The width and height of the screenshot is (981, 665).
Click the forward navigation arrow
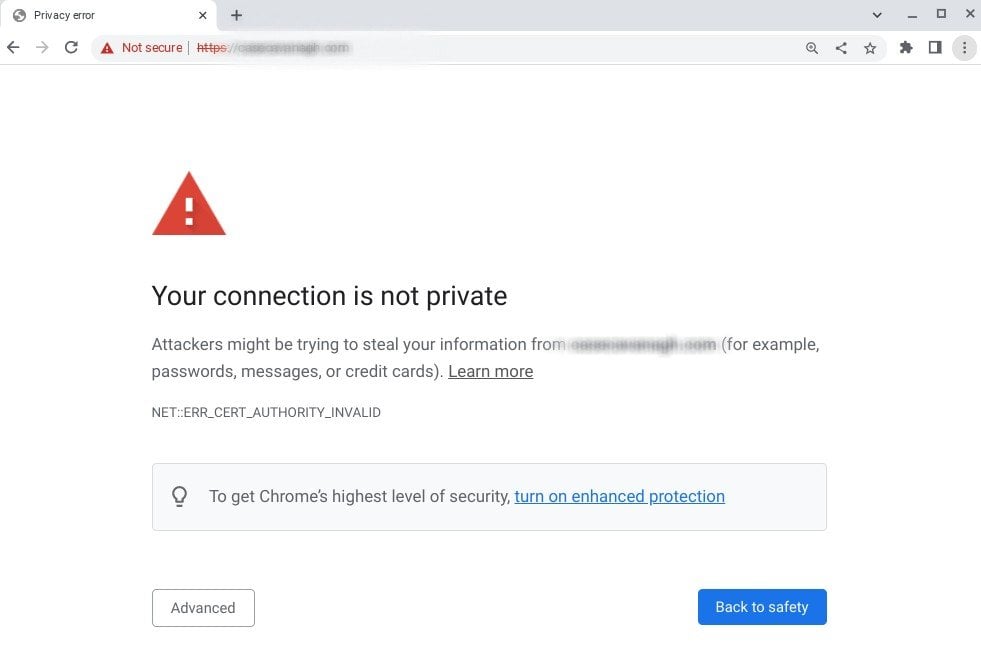pos(41,47)
